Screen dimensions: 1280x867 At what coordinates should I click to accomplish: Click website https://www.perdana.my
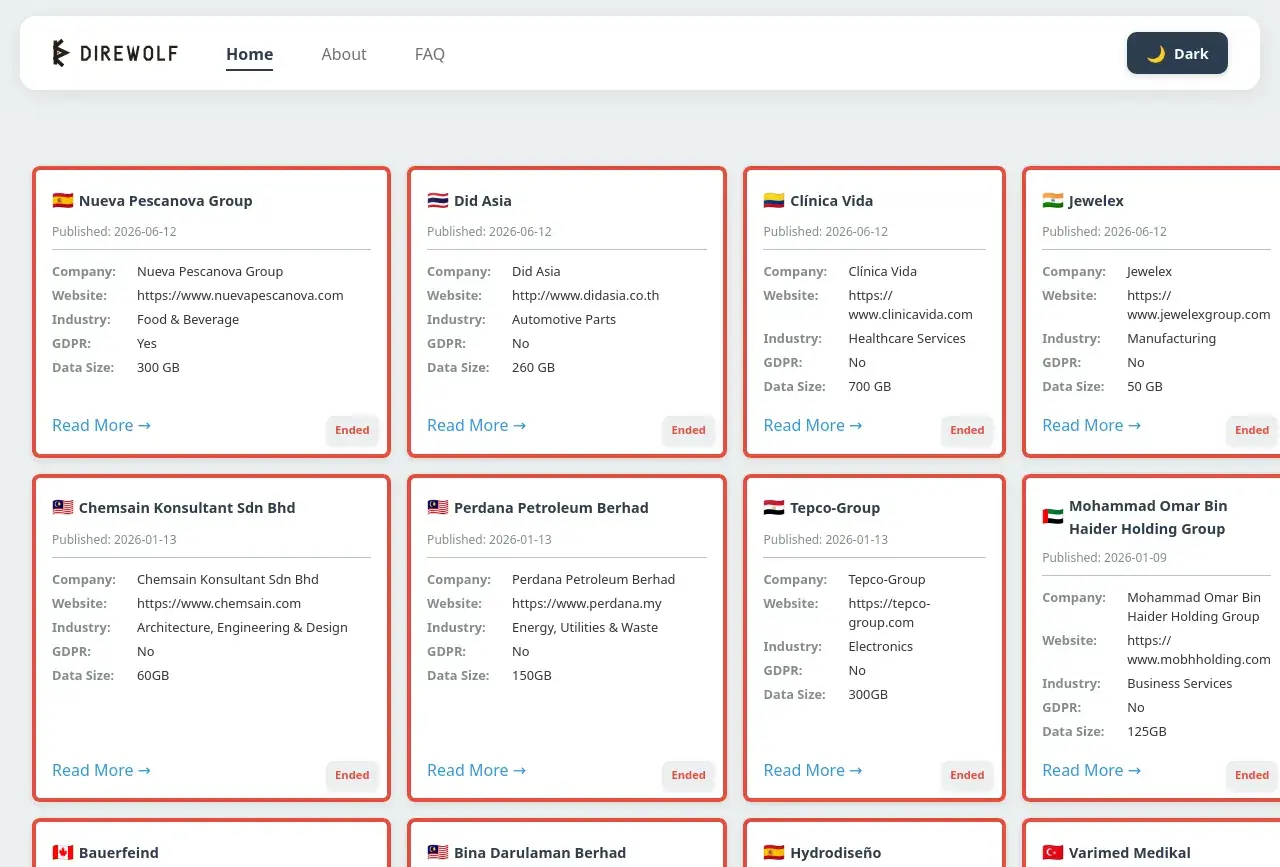587,603
